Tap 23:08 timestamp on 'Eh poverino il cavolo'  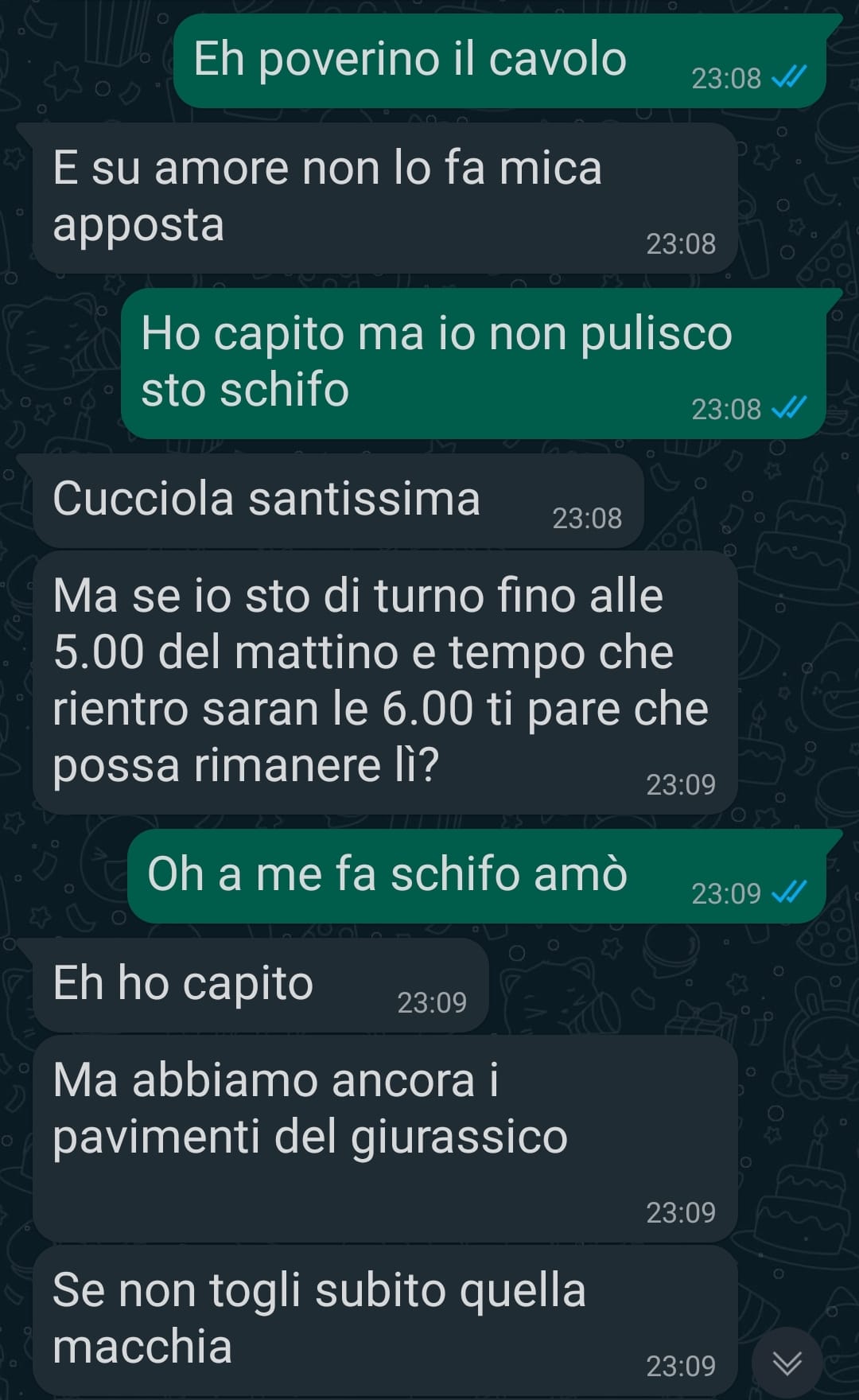click(726, 78)
